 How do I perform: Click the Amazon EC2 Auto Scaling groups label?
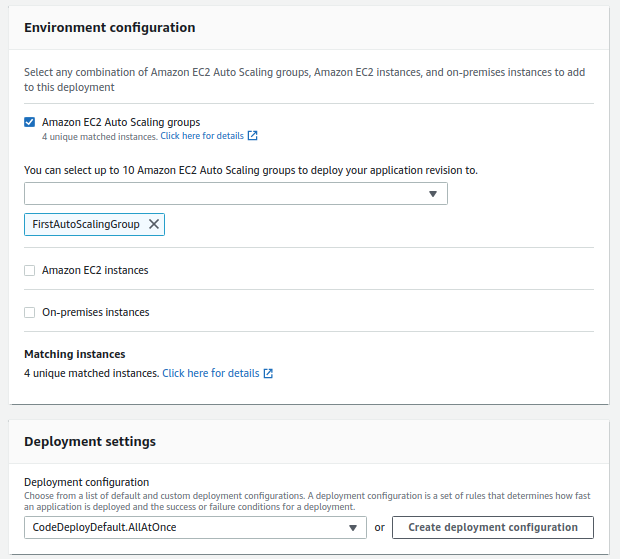pos(121,122)
